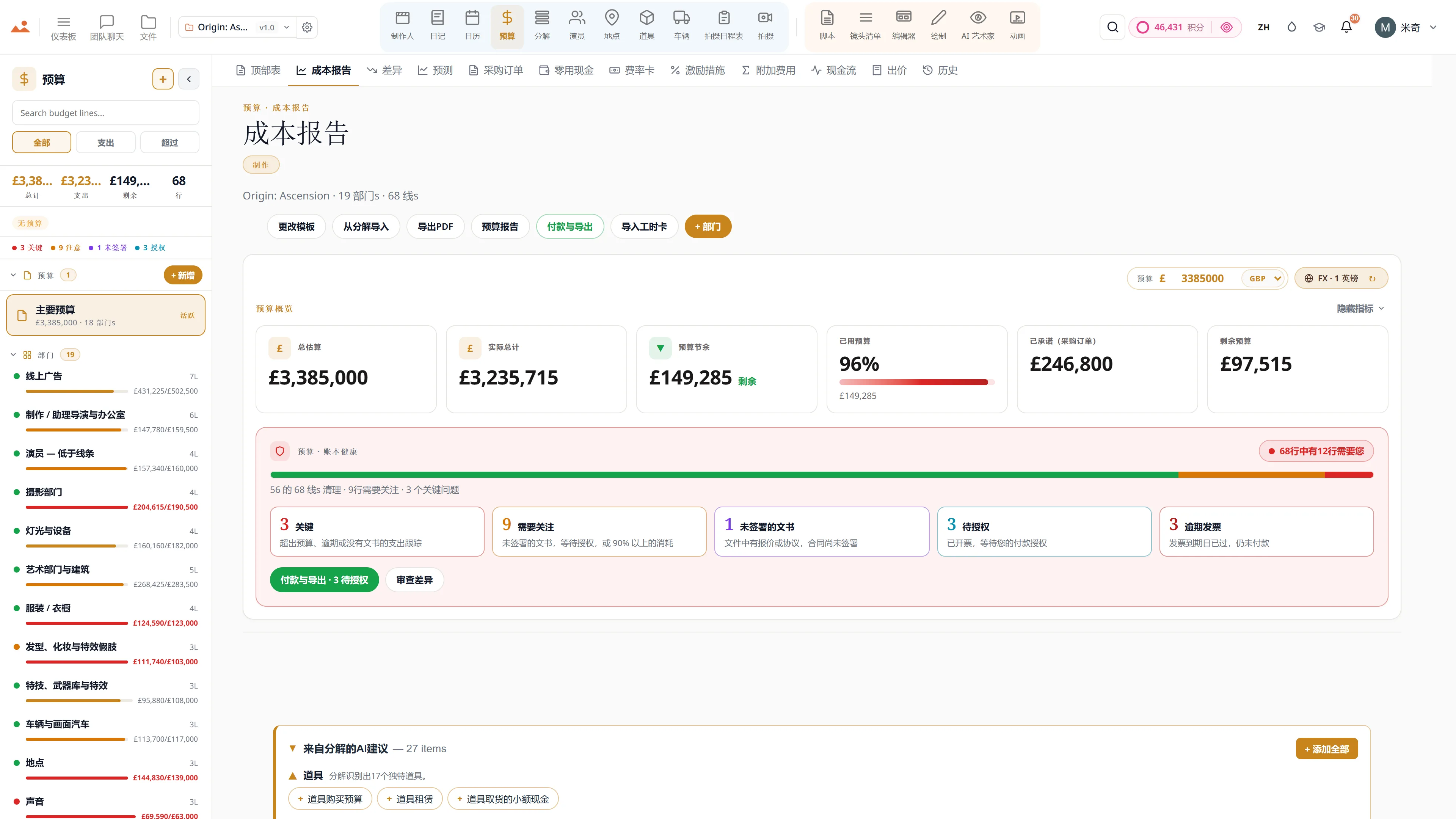Click the 摄影部门 red spend bar
The height and width of the screenshot is (819, 1456).
(77, 507)
